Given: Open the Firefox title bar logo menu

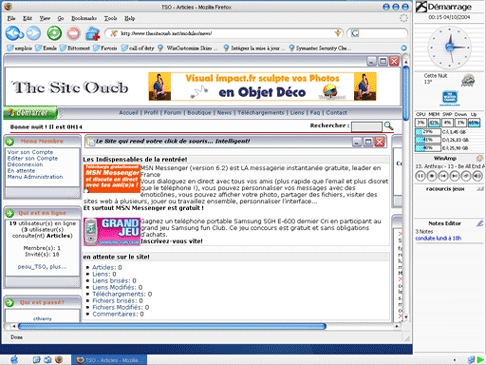Looking at the screenshot, I should point(8,7).
